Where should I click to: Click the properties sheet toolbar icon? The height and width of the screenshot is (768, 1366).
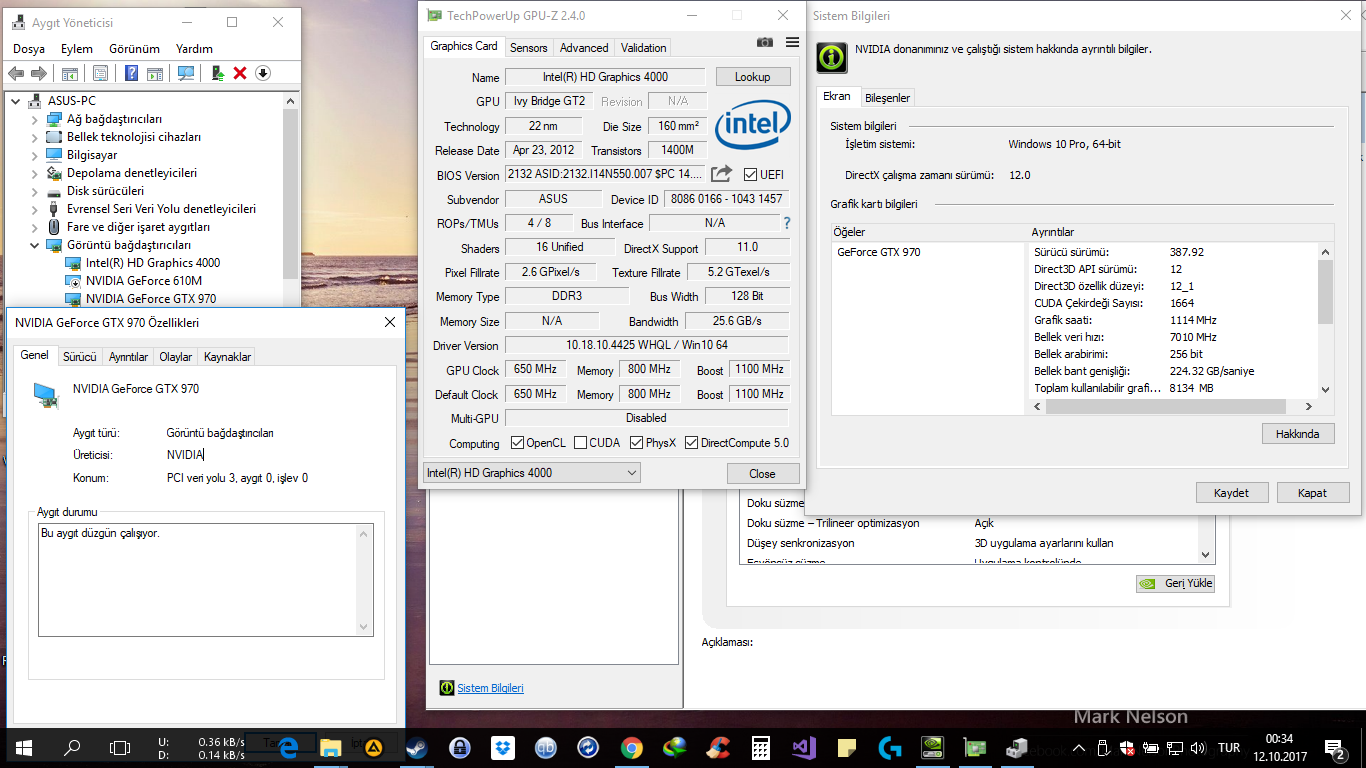100,73
